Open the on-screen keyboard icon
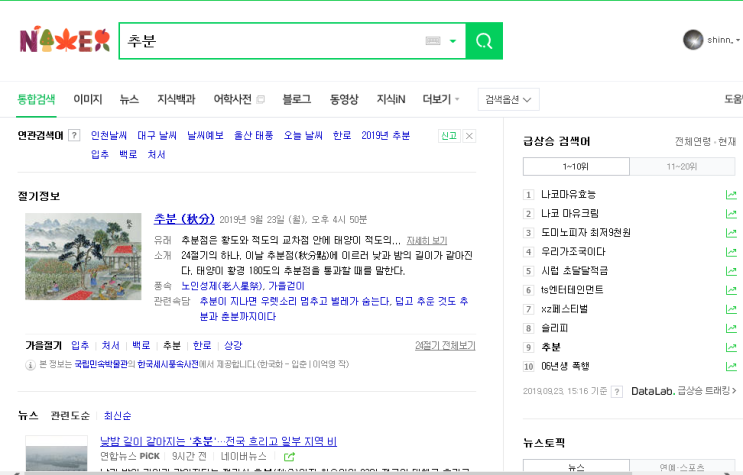 (x=433, y=41)
